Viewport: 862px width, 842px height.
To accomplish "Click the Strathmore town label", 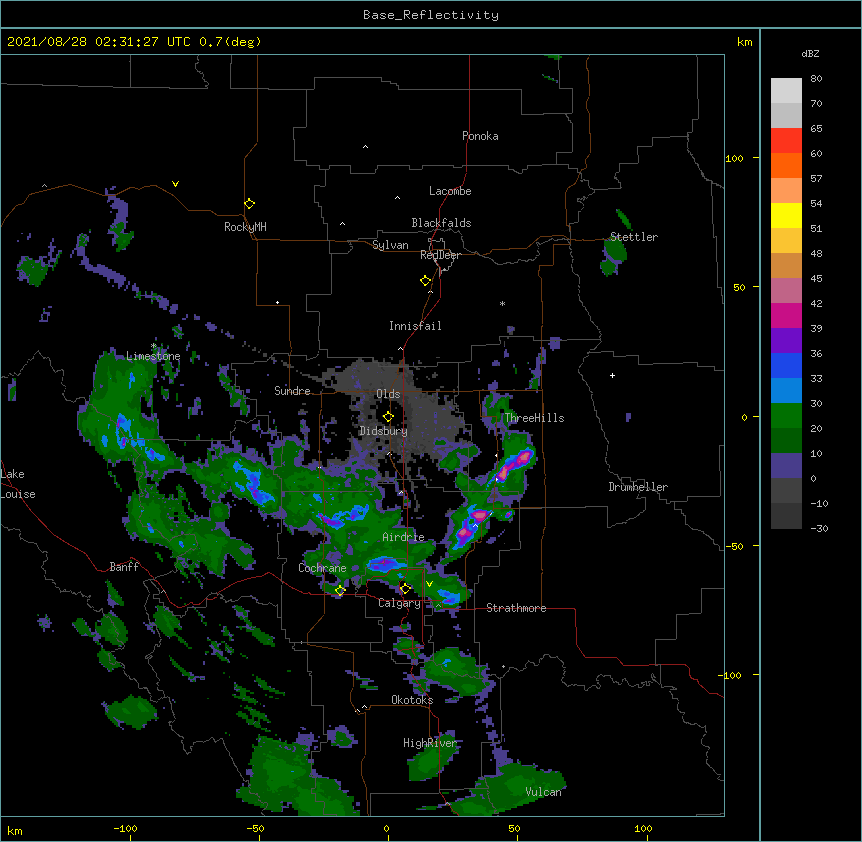I will coord(516,608).
